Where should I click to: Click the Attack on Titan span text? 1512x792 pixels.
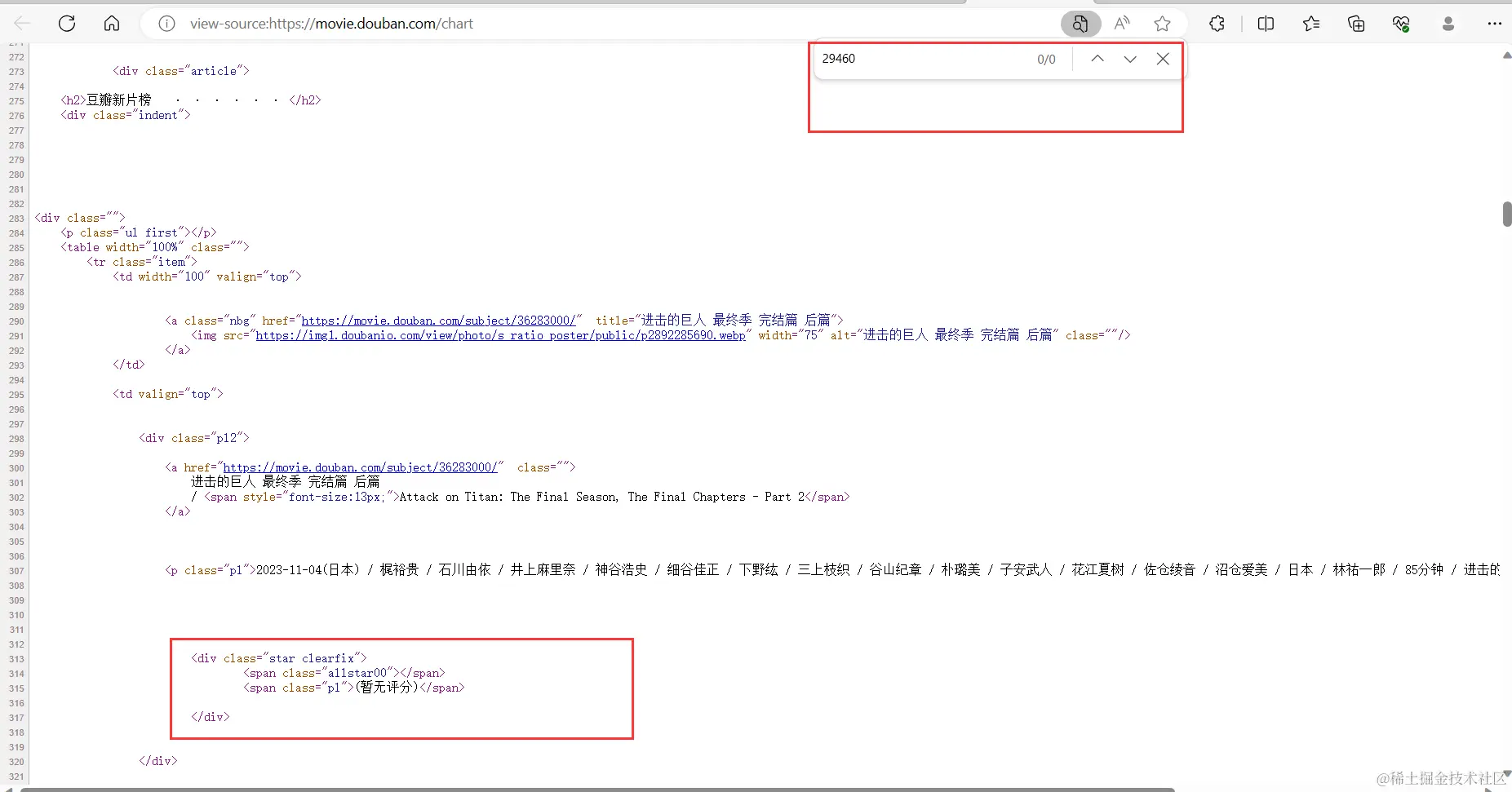[602, 497]
